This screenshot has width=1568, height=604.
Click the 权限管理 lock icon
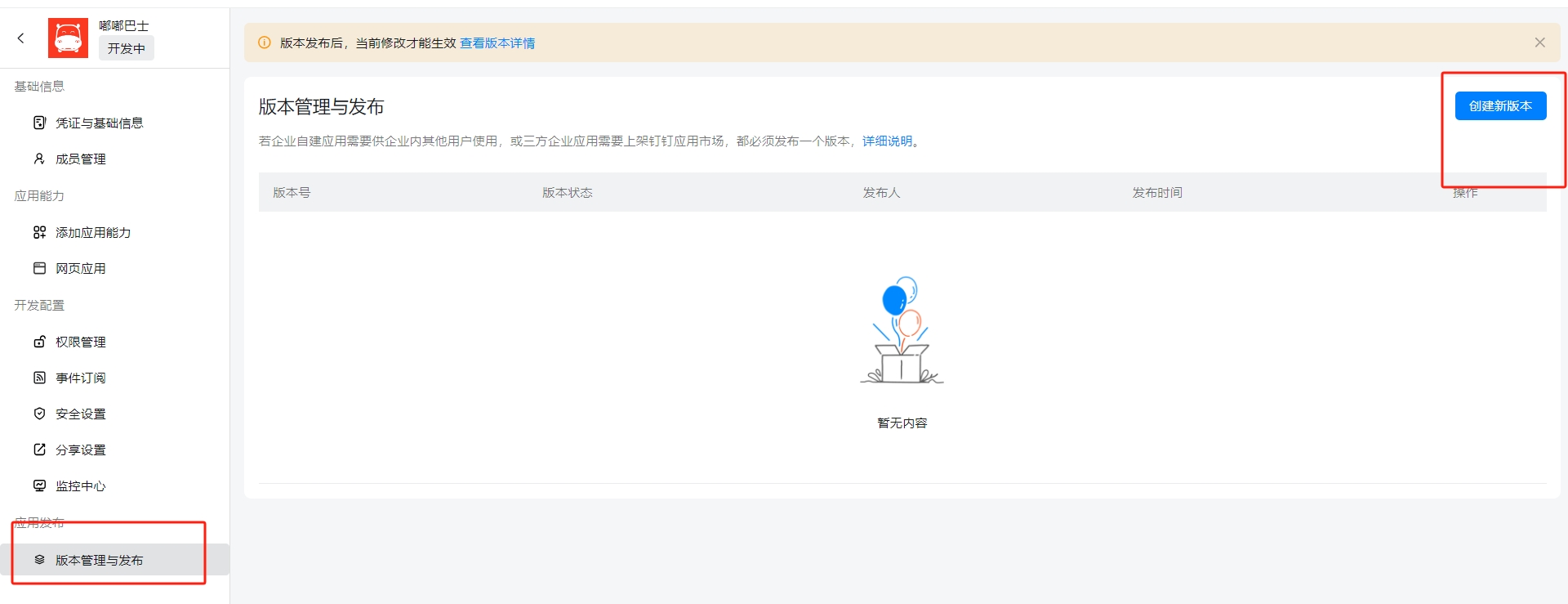pos(39,342)
